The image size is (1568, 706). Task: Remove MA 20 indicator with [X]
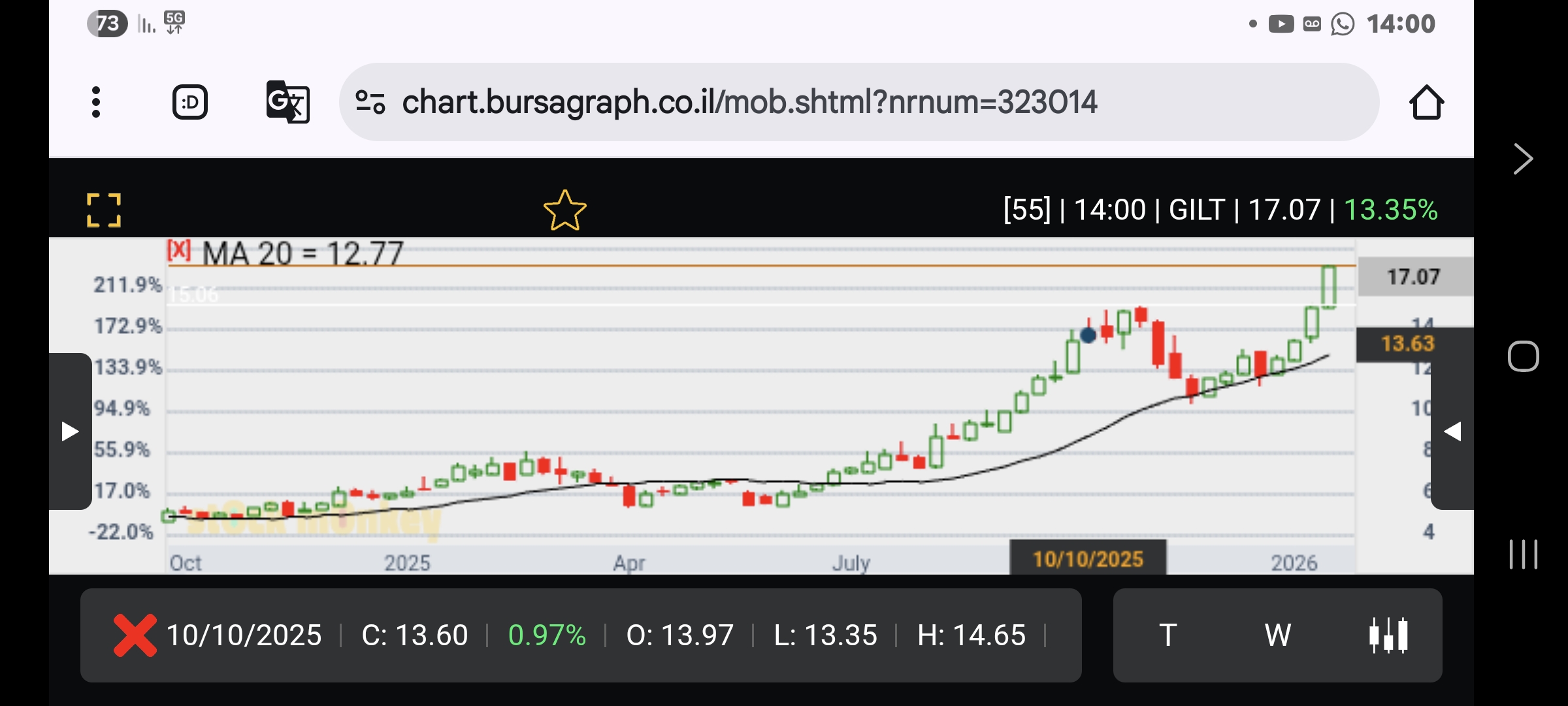coord(178,250)
